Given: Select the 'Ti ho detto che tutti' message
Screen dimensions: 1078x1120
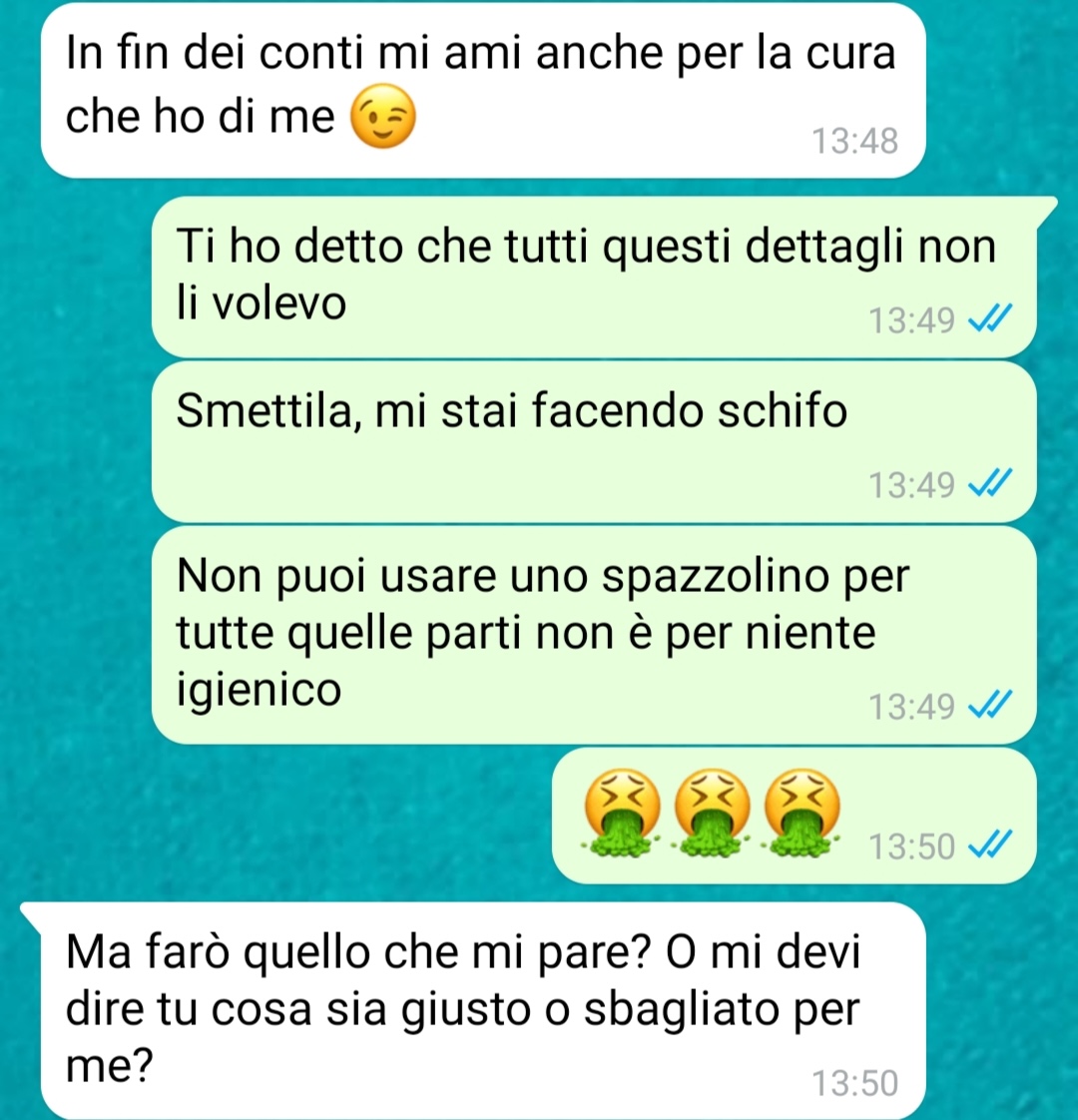Looking at the screenshot, I should (x=594, y=277).
